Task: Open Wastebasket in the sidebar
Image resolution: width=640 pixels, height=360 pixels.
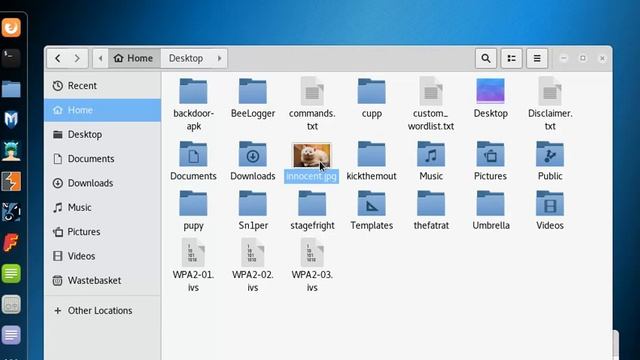Action: [102, 280]
